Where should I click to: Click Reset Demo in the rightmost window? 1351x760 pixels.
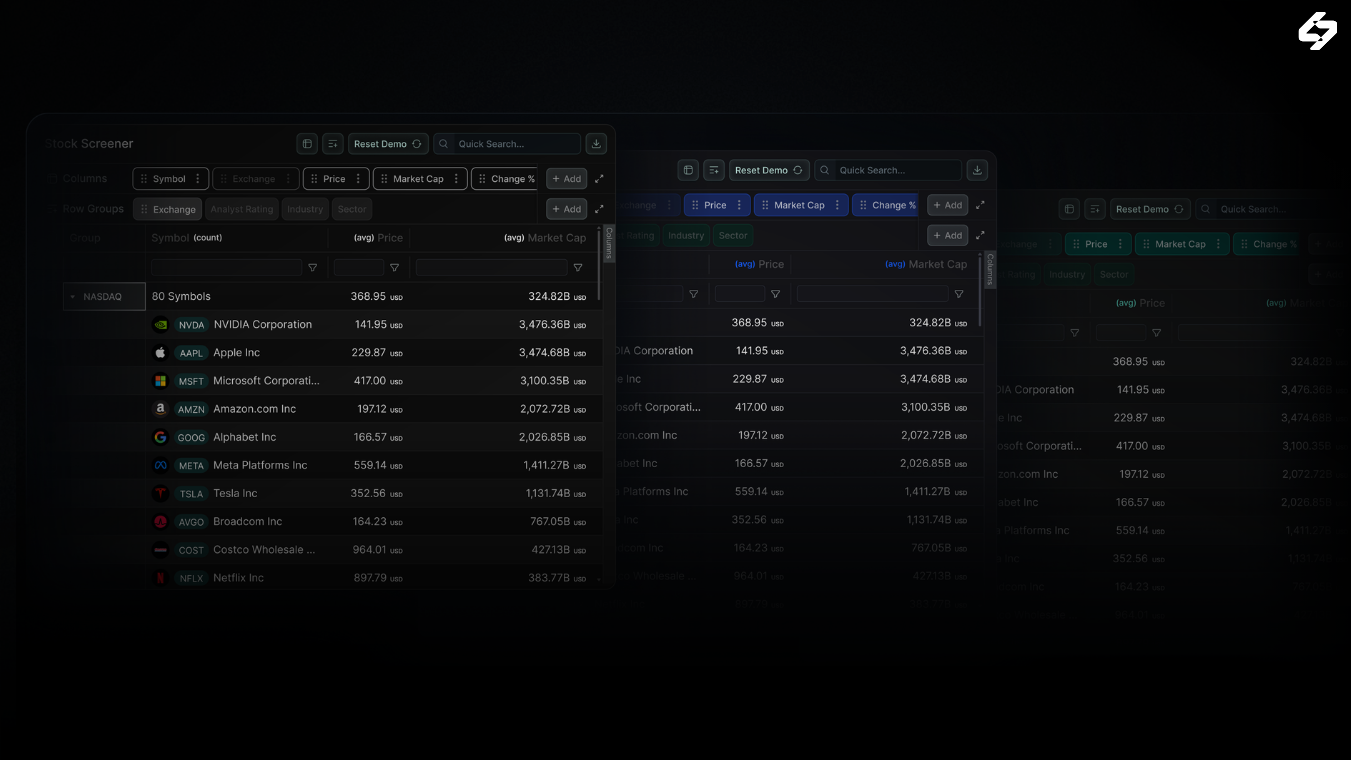click(x=1150, y=209)
